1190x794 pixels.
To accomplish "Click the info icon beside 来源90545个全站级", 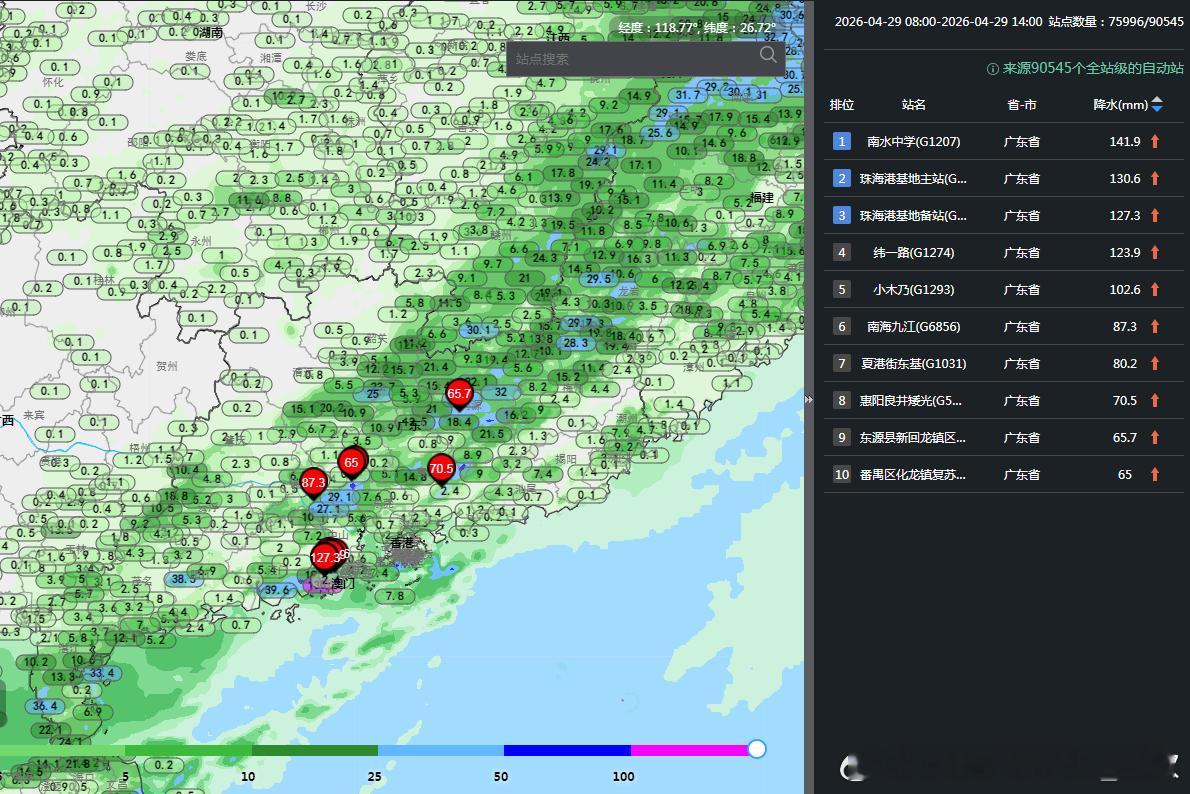I will 992,69.
